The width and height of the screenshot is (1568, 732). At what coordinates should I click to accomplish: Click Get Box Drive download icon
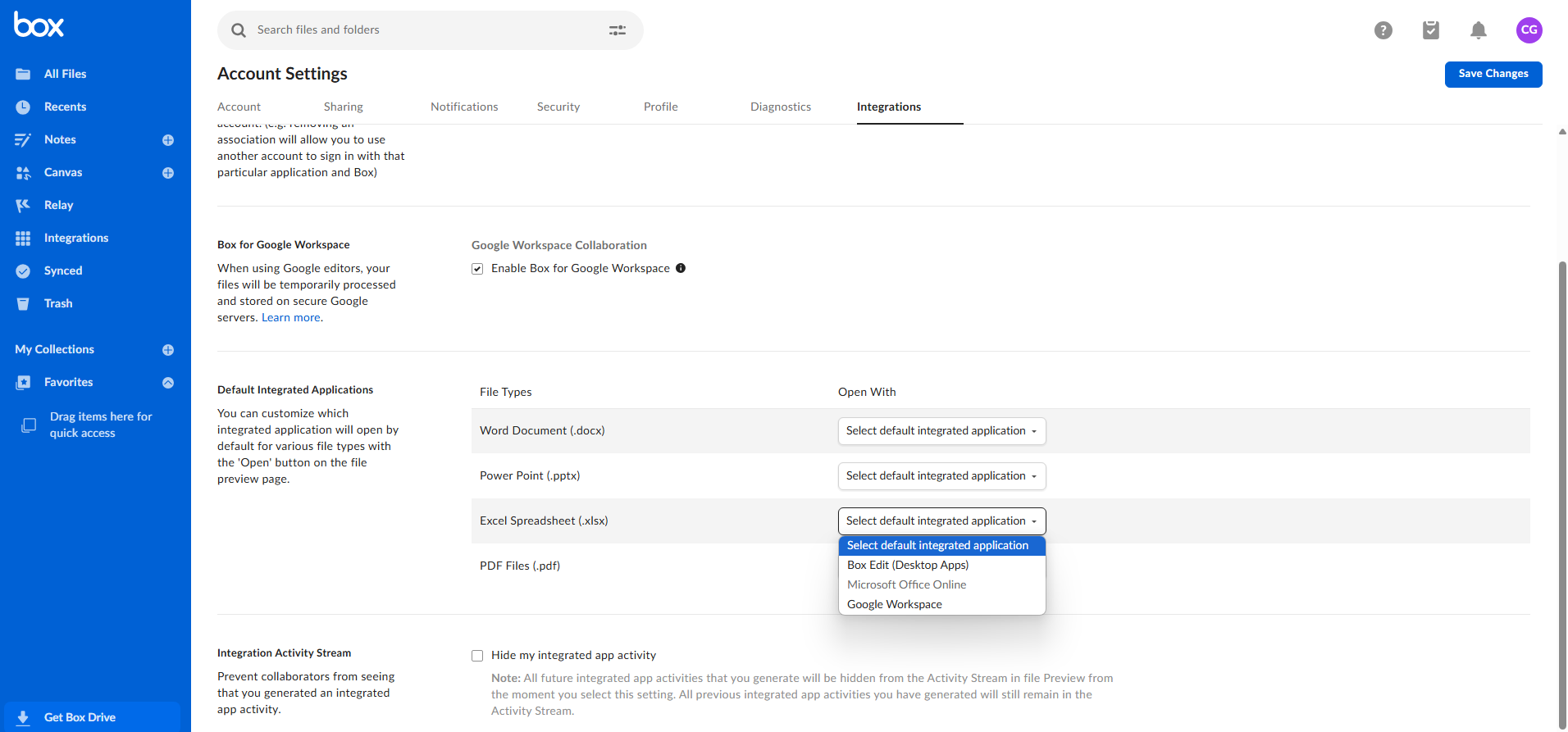pos(23,717)
